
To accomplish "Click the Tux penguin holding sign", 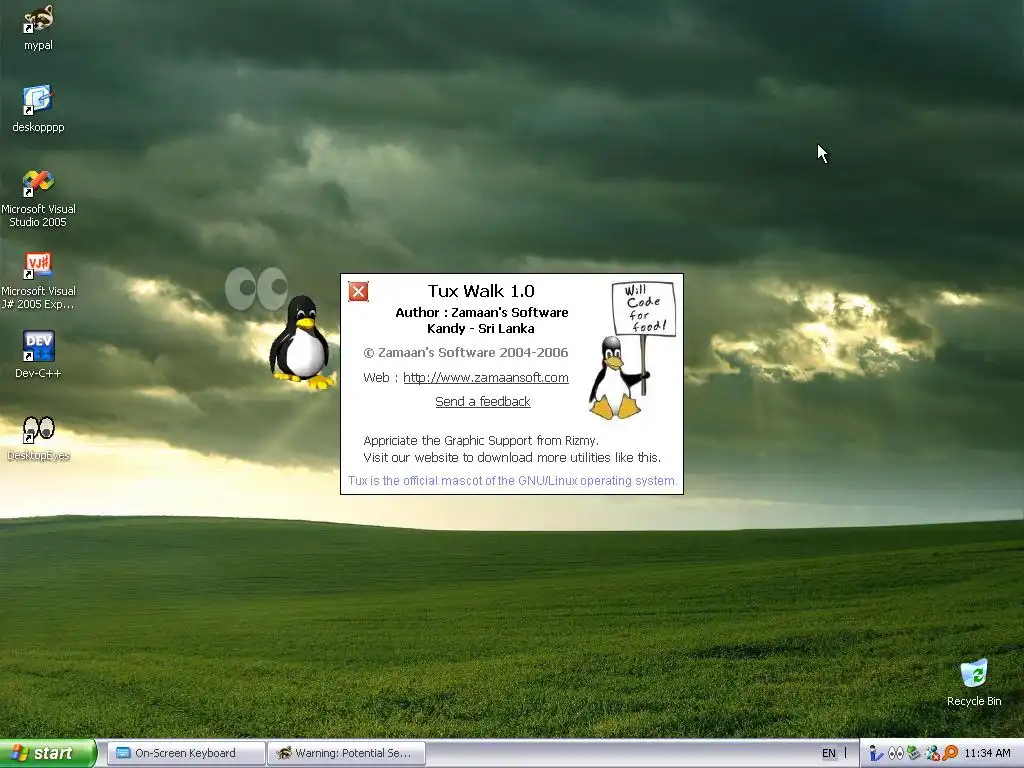I will tap(631, 351).
